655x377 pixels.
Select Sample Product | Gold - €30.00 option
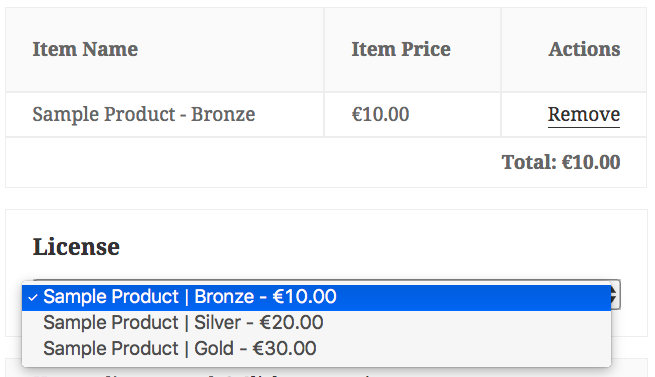click(317, 349)
